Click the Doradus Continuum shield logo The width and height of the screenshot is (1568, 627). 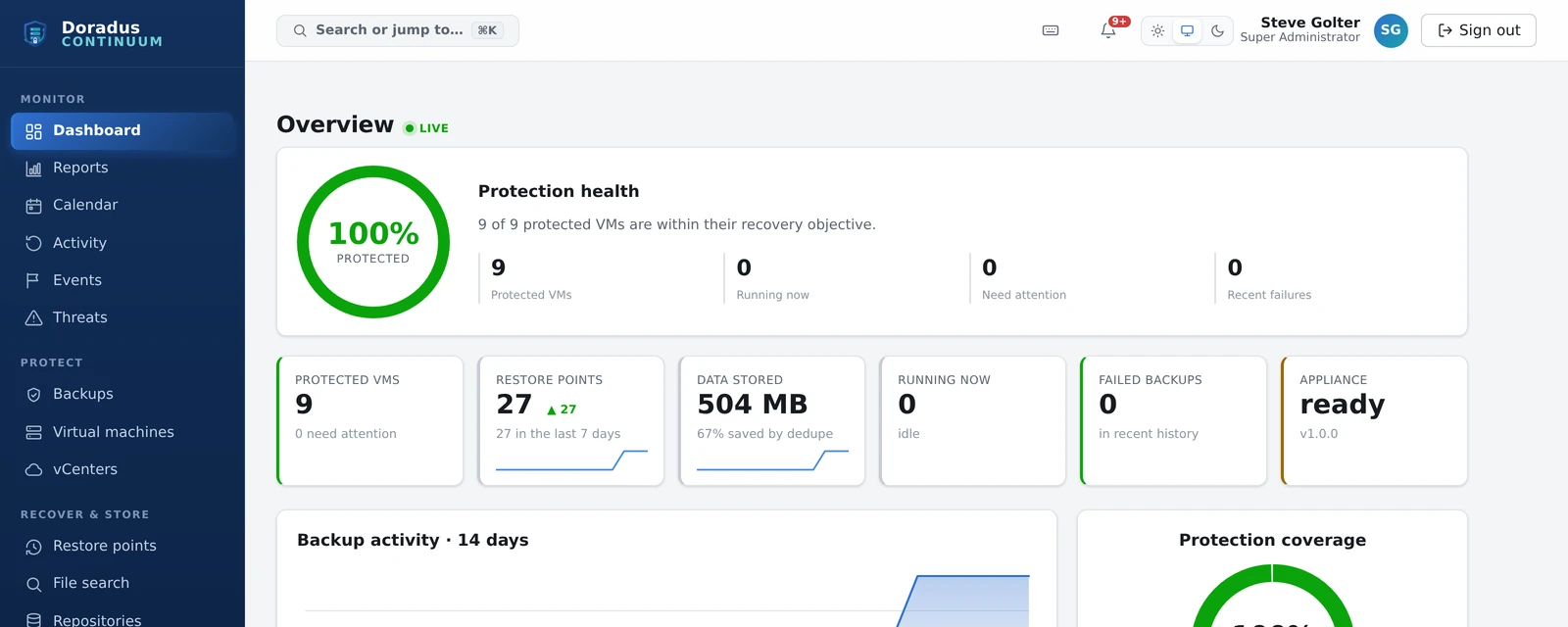35,33
